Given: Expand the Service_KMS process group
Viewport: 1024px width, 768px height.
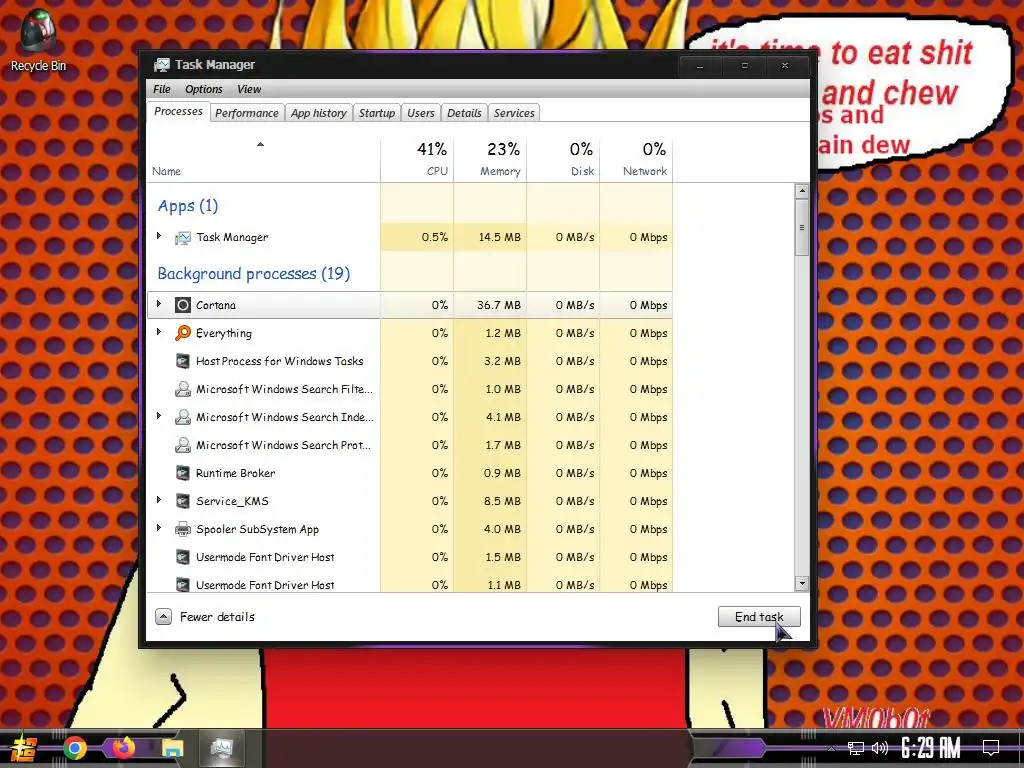Looking at the screenshot, I should (159, 500).
